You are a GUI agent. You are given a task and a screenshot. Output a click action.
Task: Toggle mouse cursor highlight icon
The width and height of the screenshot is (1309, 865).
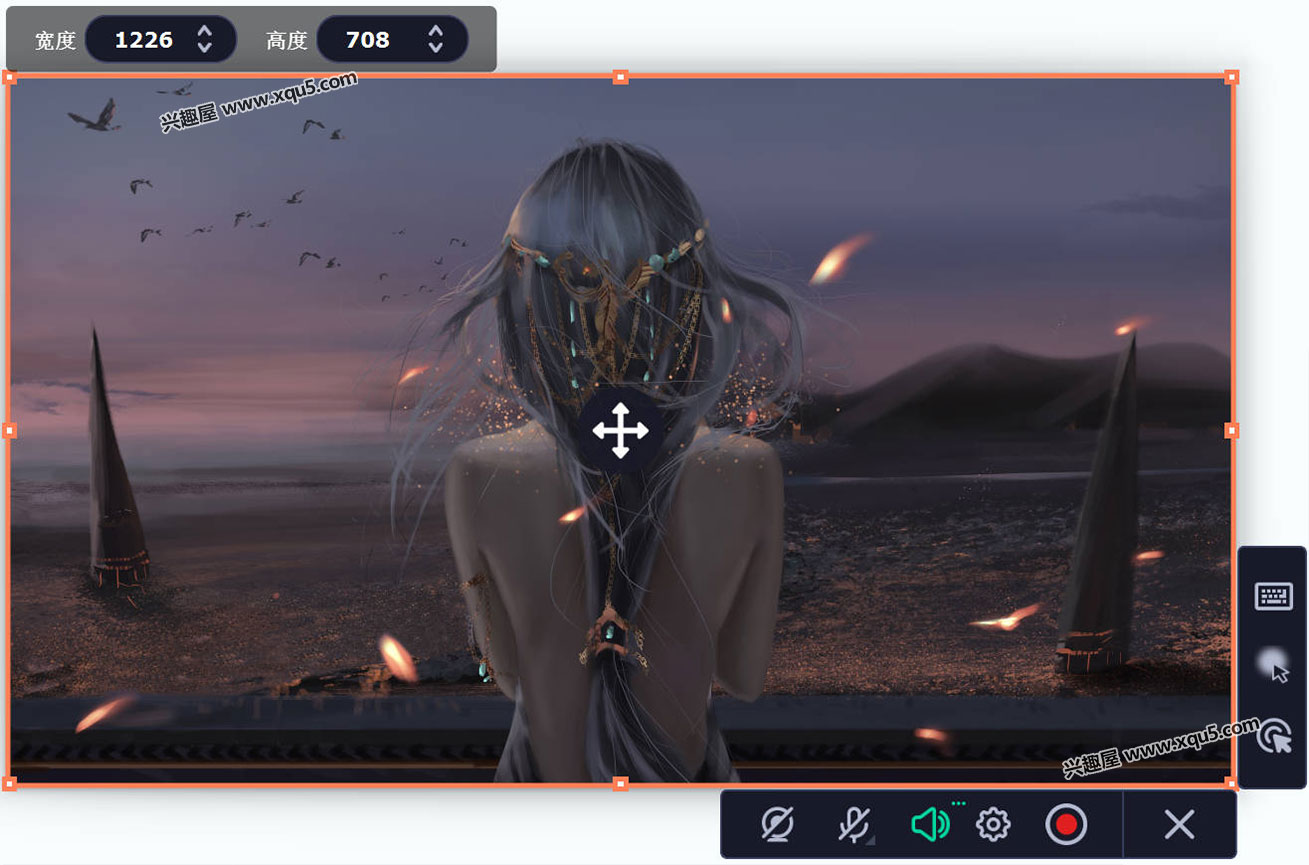point(1273,665)
